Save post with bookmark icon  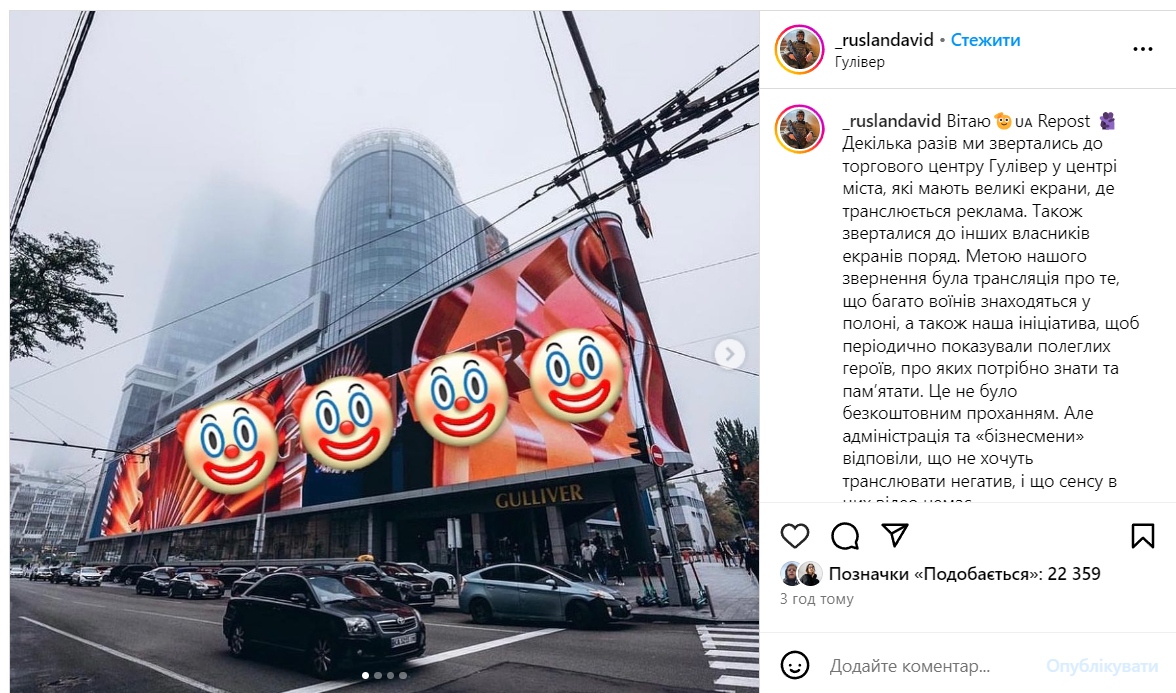[1142, 536]
